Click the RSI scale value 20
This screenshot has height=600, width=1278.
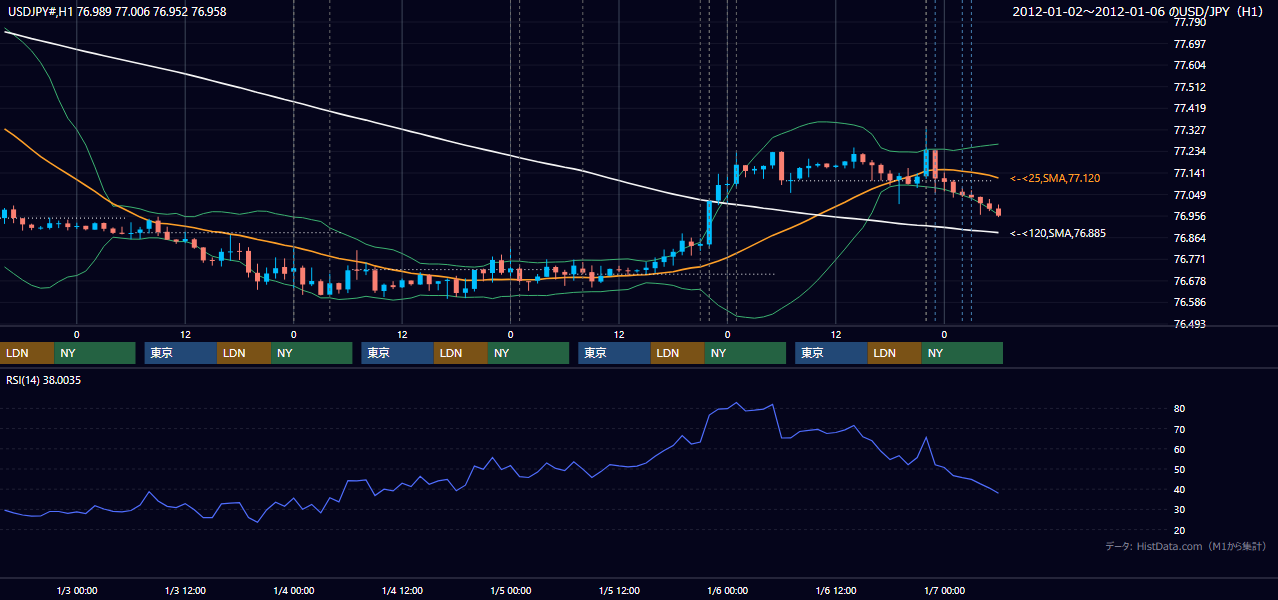1180,530
